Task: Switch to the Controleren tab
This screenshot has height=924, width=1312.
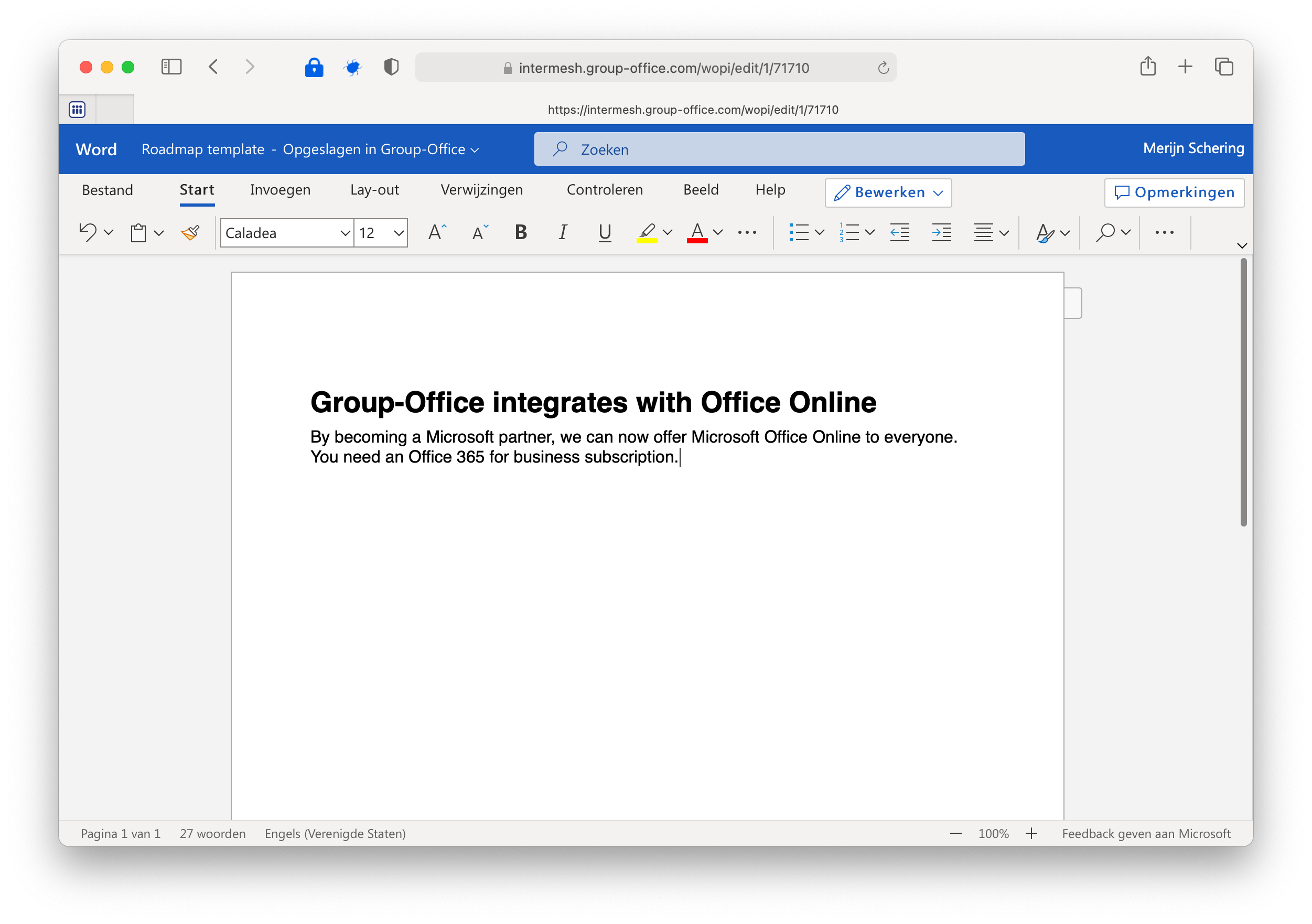Action: 605,190
